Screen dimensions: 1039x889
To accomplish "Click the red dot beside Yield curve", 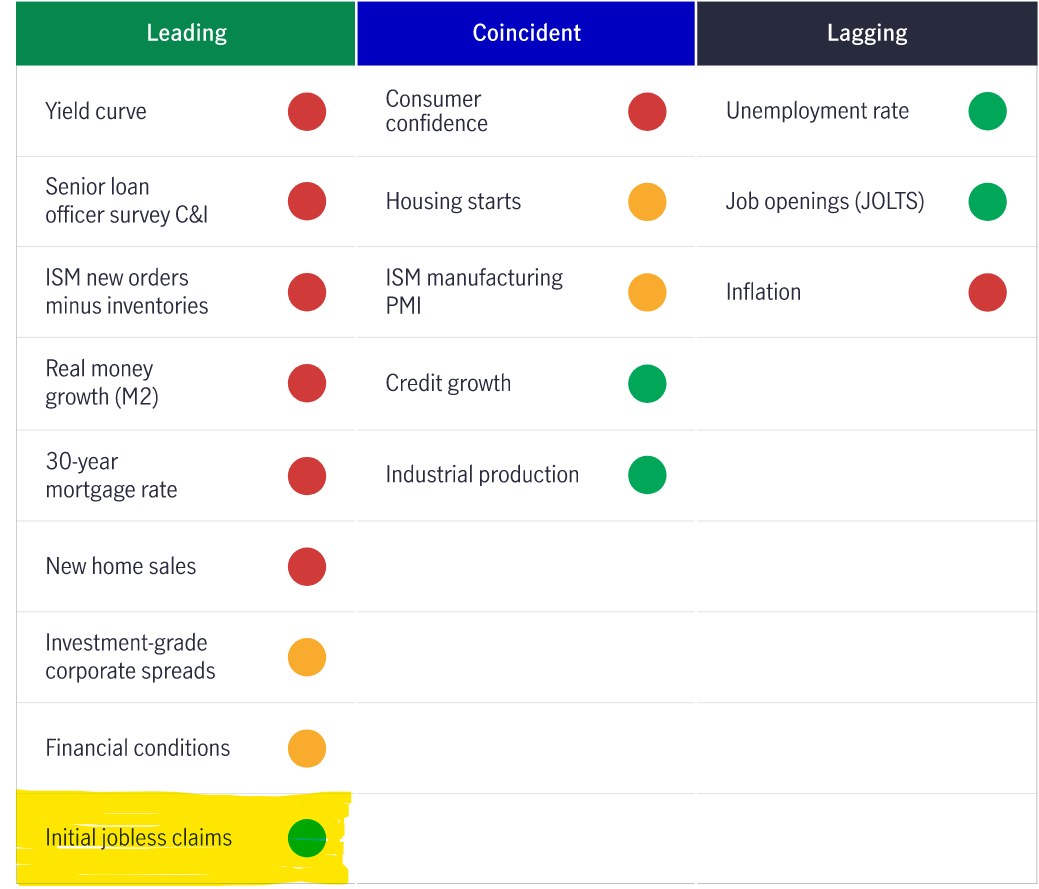I will [307, 111].
